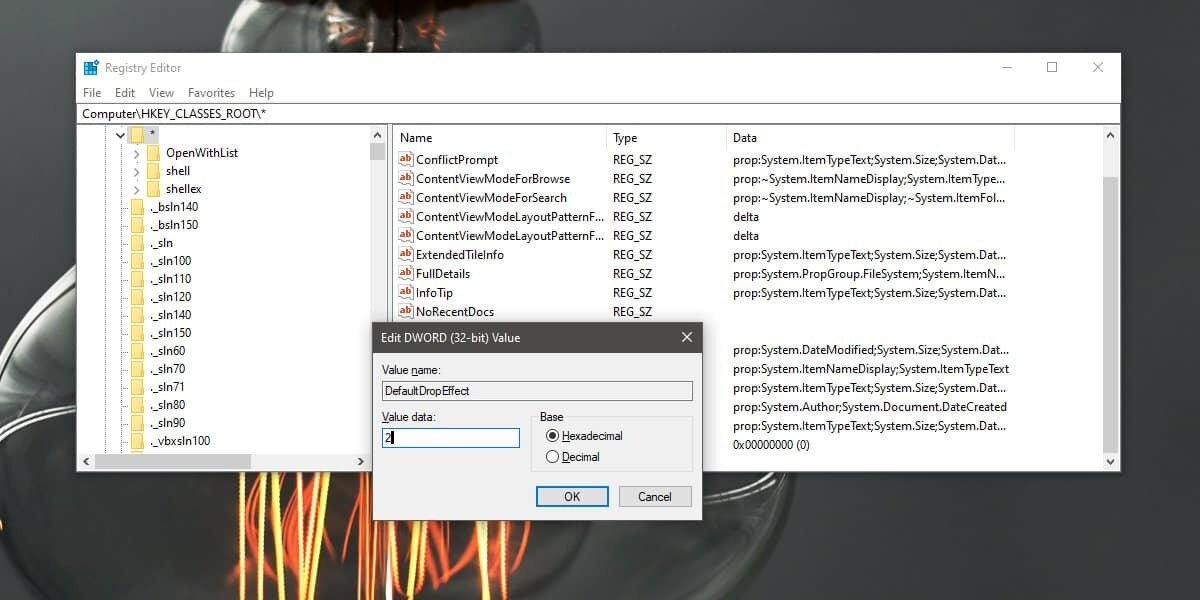
Task: Click the prop:System.Author data cell
Action: coord(870,407)
